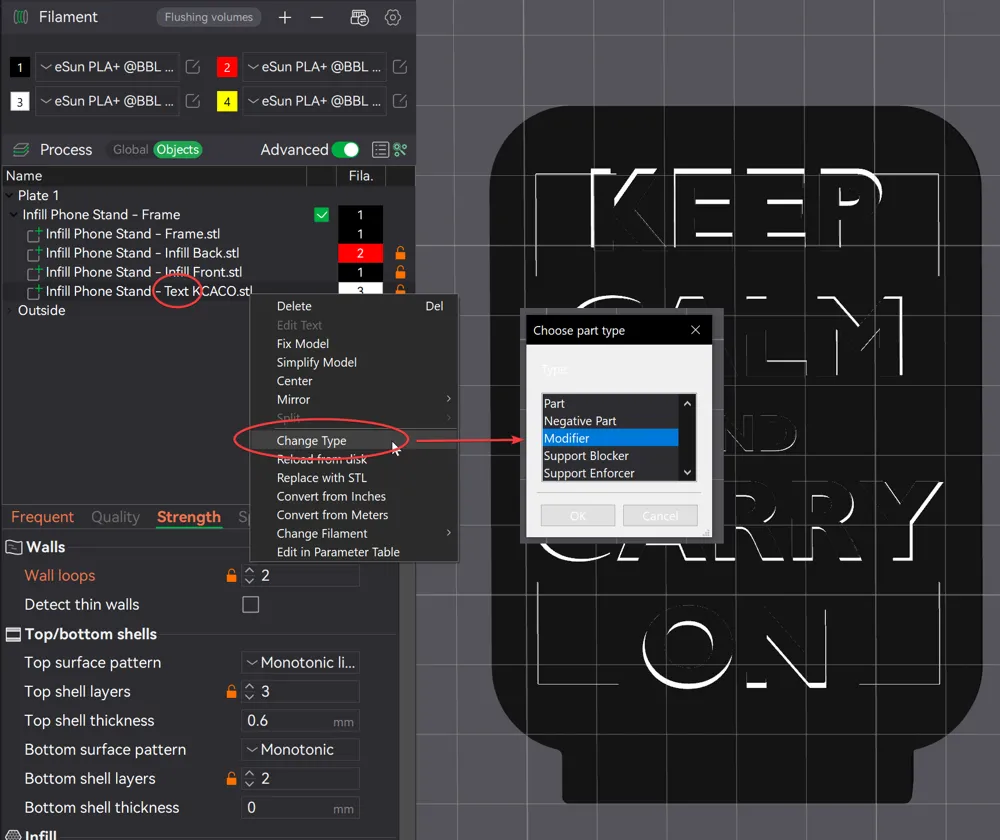The image size is (1000, 840).
Task: Enable Detect thin walls checkbox
Action: click(x=251, y=605)
